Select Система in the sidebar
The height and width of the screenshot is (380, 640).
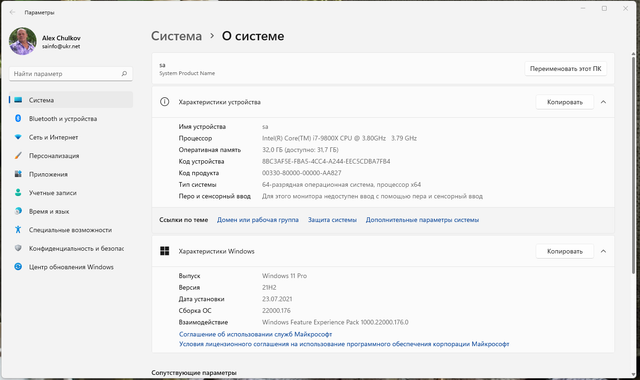tap(71, 100)
